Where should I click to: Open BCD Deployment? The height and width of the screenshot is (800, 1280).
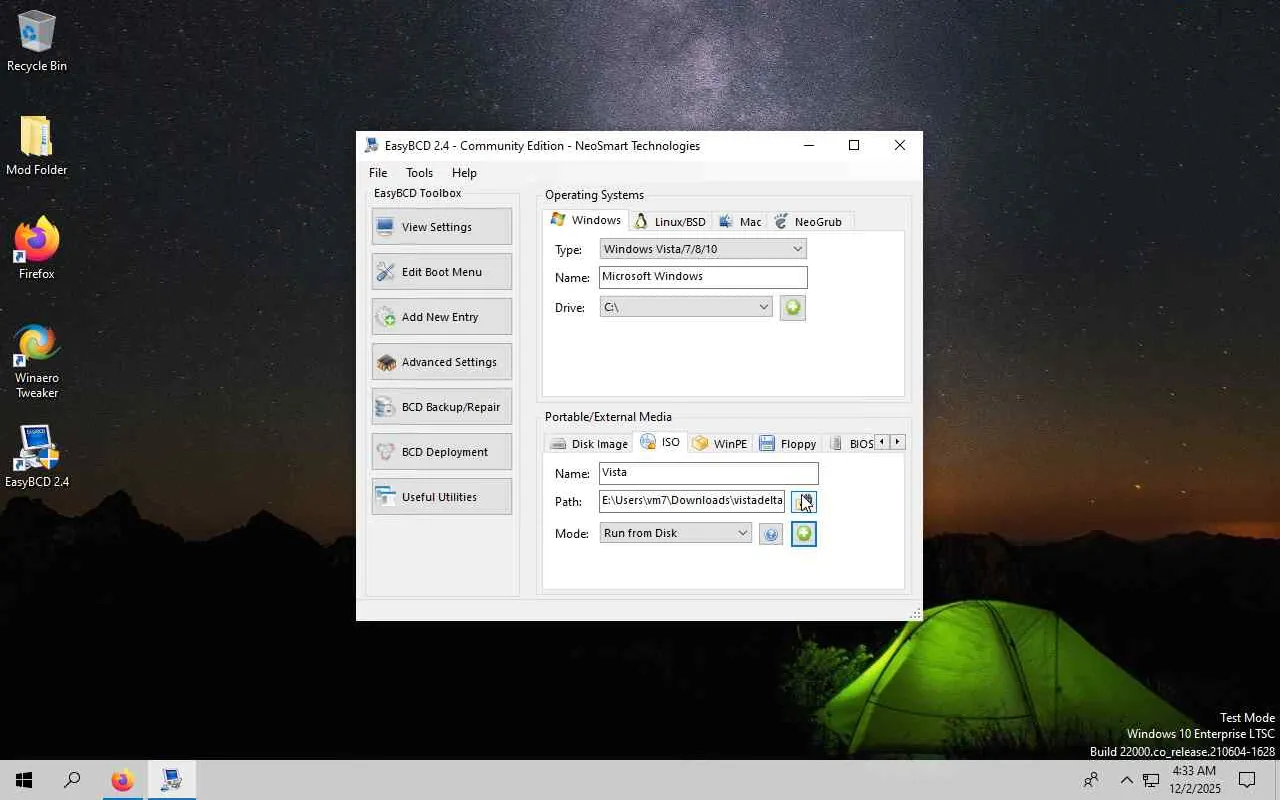click(441, 452)
